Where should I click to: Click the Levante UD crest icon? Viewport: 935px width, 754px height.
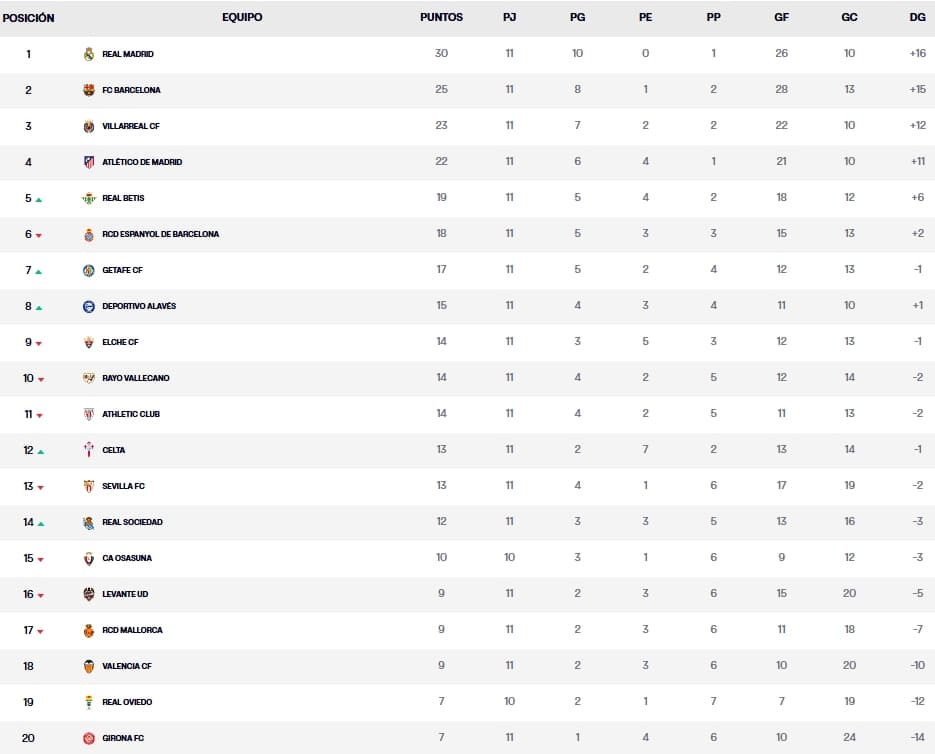click(x=89, y=594)
